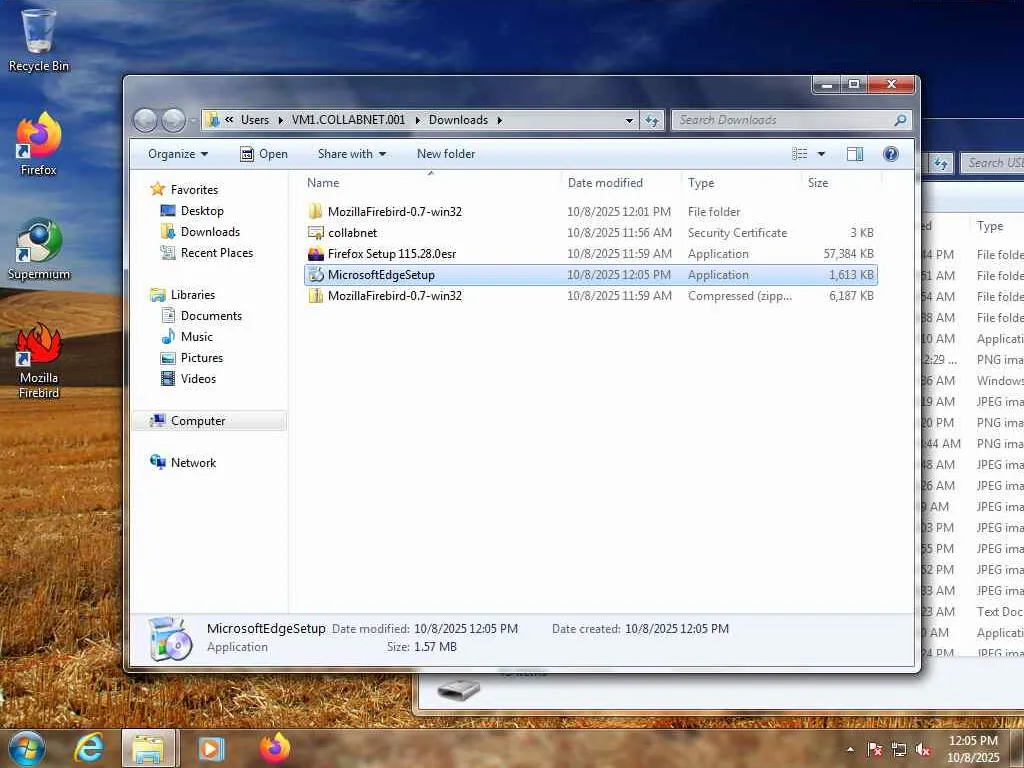The height and width of the screenshot is (768, 1024).
Task: Toggle the preview pane button
Action: 854,154
